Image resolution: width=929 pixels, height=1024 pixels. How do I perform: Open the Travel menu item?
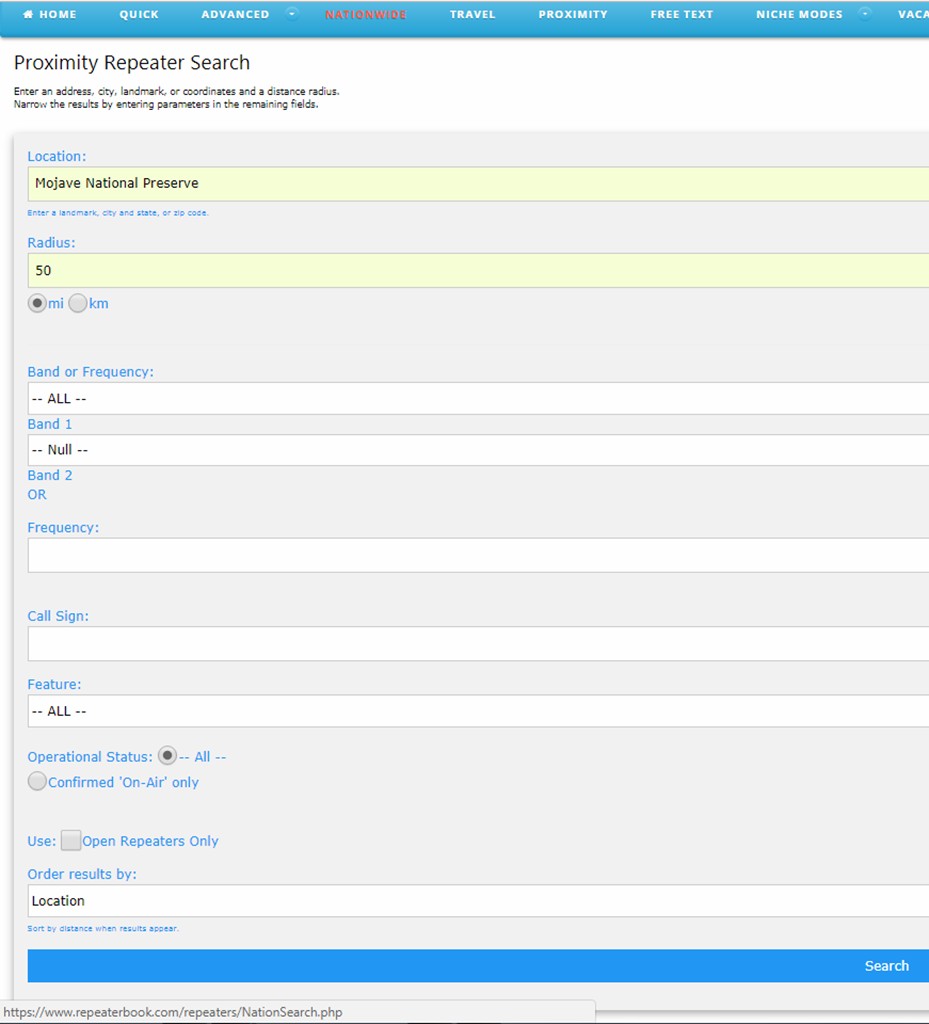click(x=472, y=15)
